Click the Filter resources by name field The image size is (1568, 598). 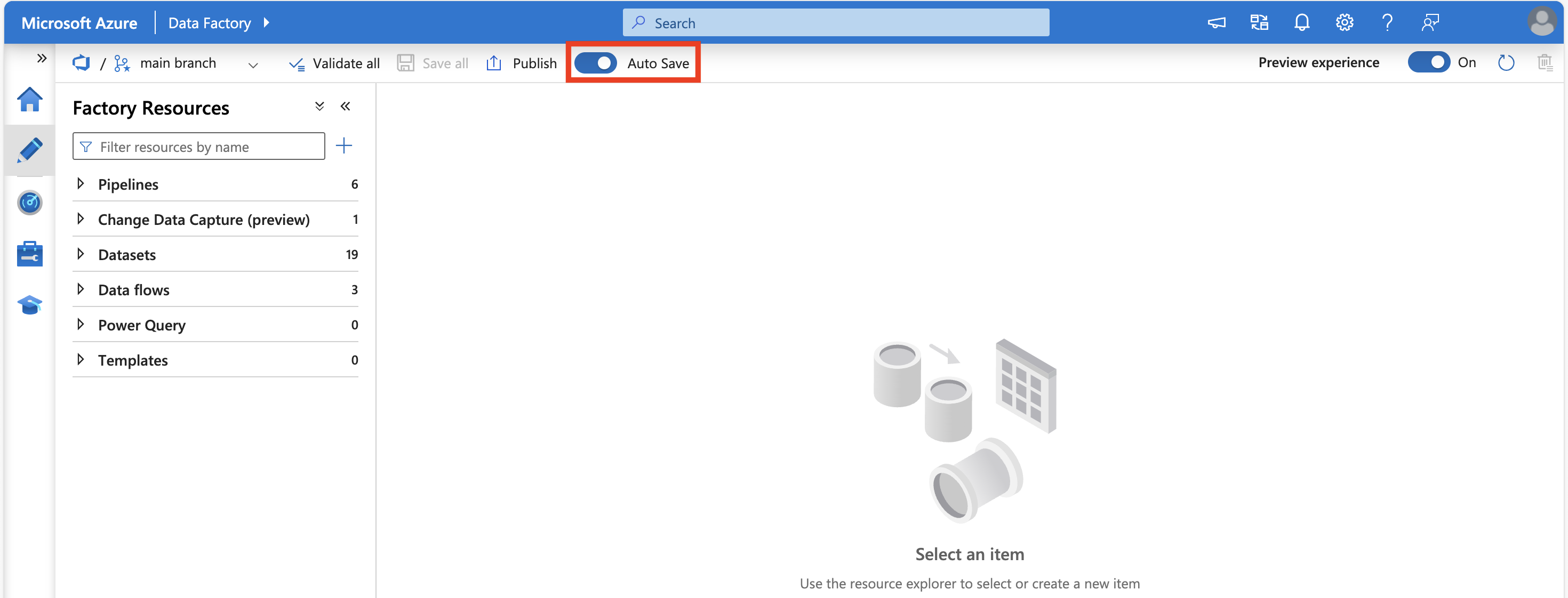pos(199,146)
